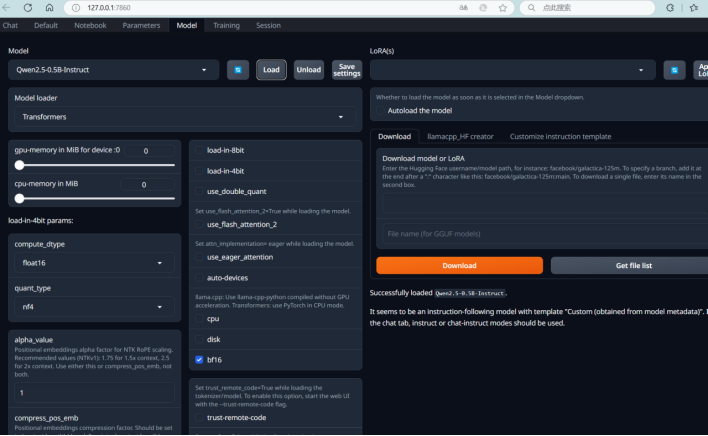The height and width of the screenshot is (436, 708).
Task: Tick the use_eager_attention checkbox
Action: tap(199, 257)
